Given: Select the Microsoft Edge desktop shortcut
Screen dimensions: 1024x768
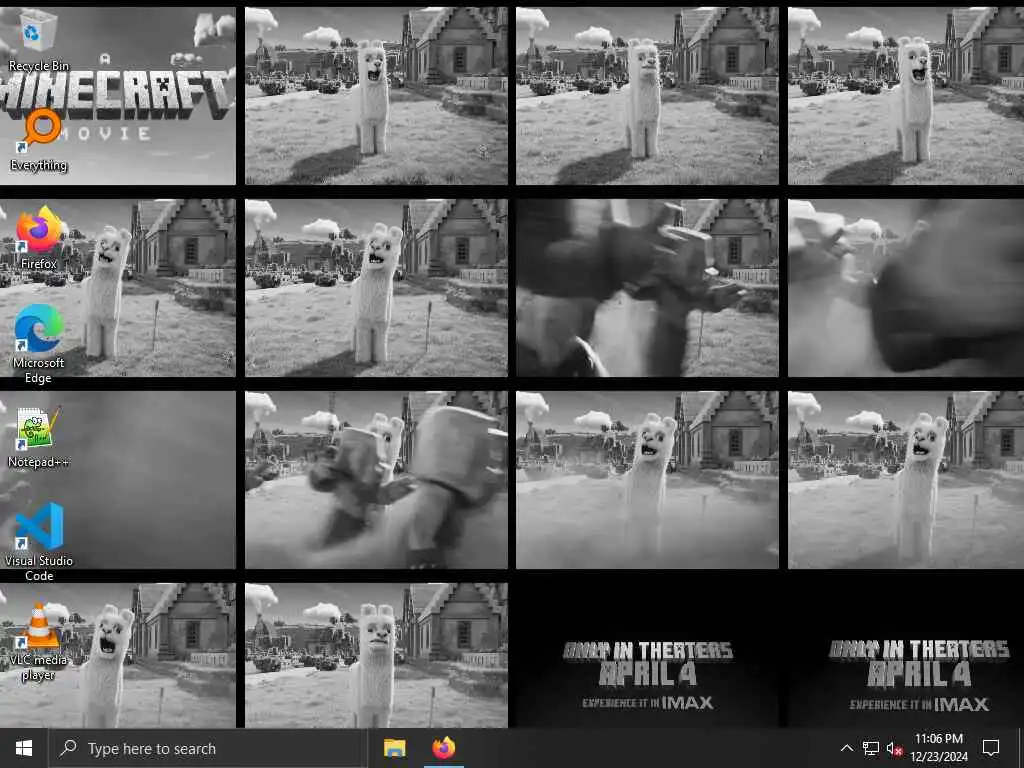Looking at the screenshot, I should (38, 344).
